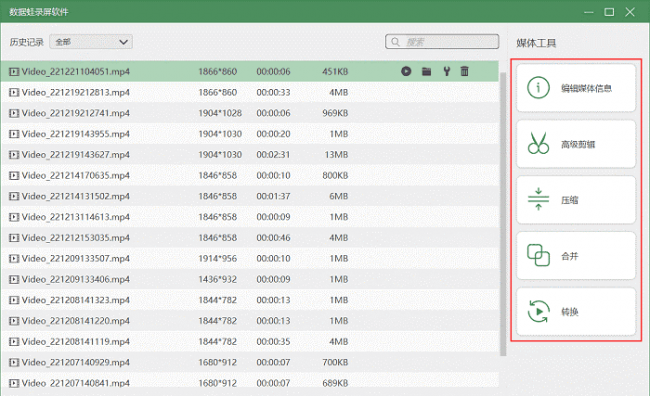Open the 编辑媒体信息 info tool

(x=576, y=88)
